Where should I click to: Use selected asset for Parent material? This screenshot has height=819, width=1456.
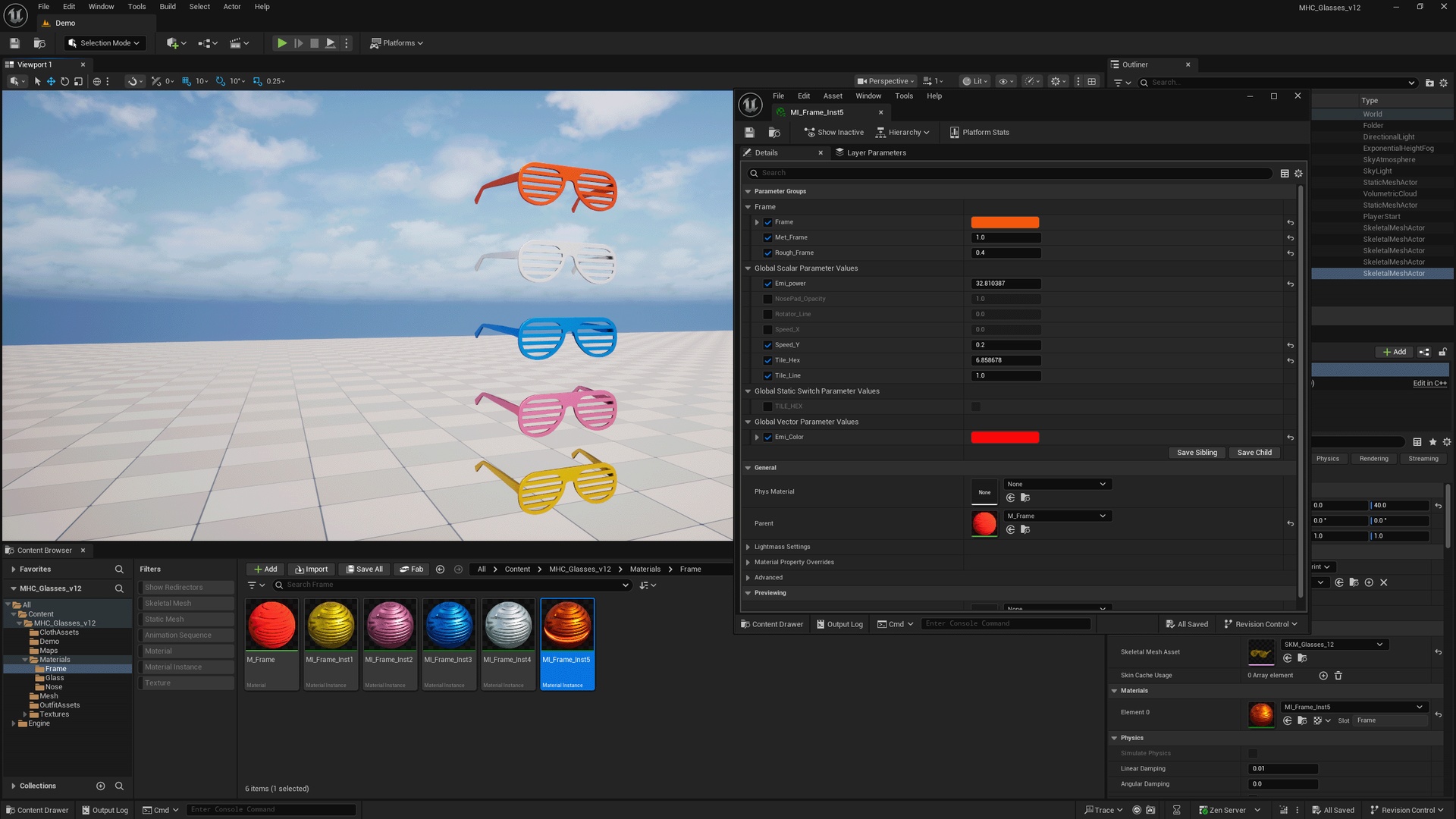point(1010,529)
